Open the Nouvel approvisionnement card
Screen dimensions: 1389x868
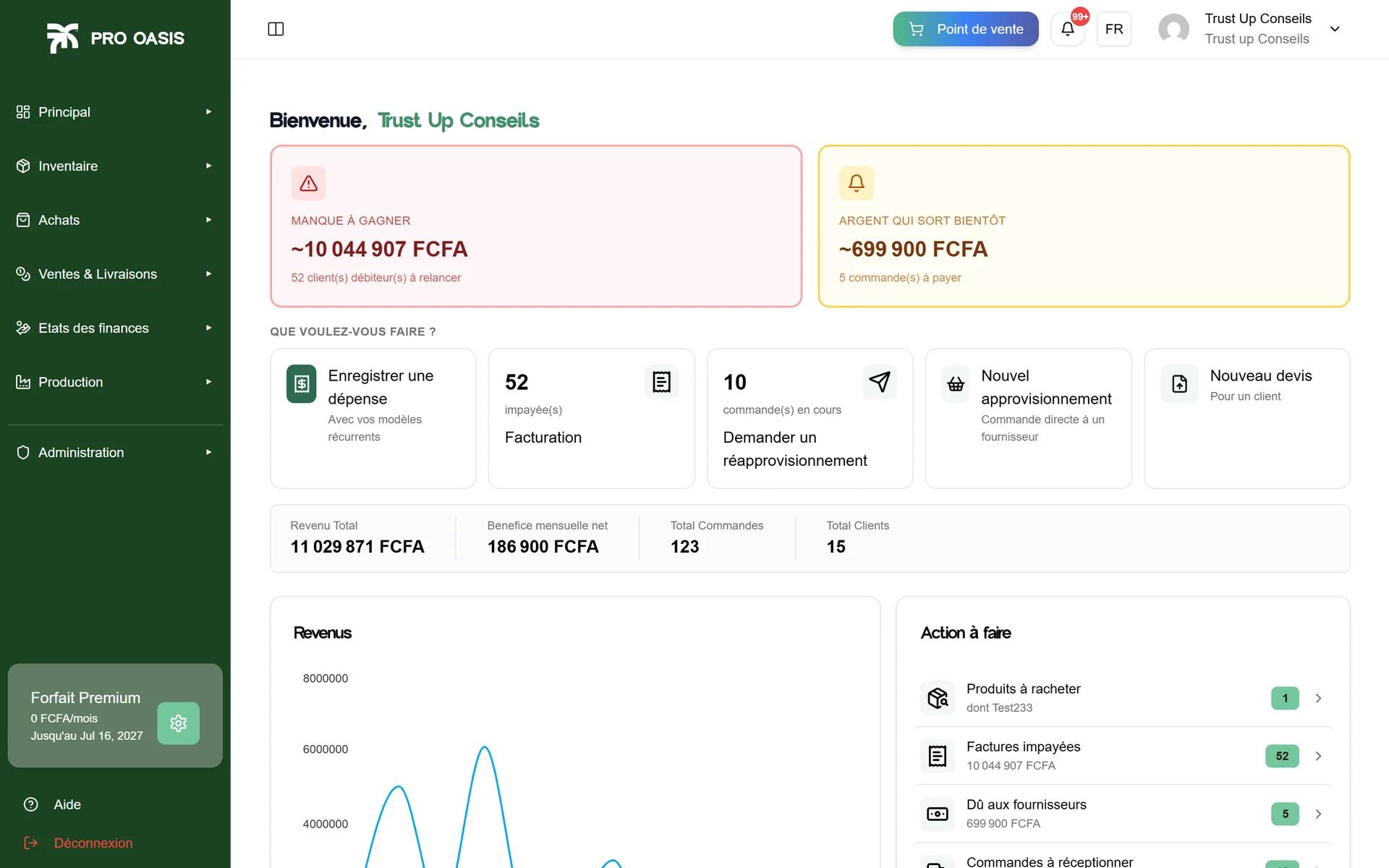coord(1028,418)
